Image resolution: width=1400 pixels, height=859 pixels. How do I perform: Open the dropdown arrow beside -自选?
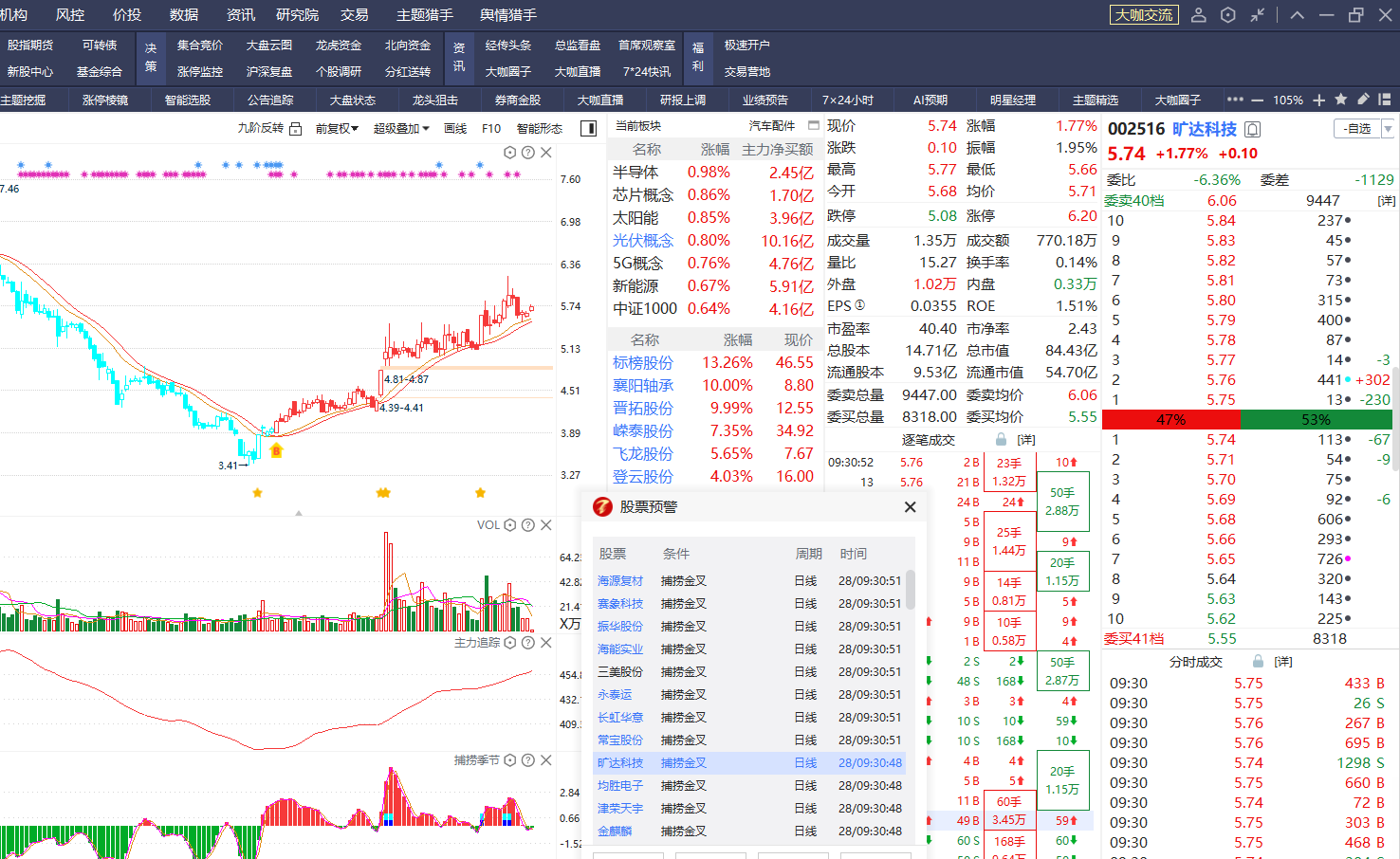[x=1388, y=129]
